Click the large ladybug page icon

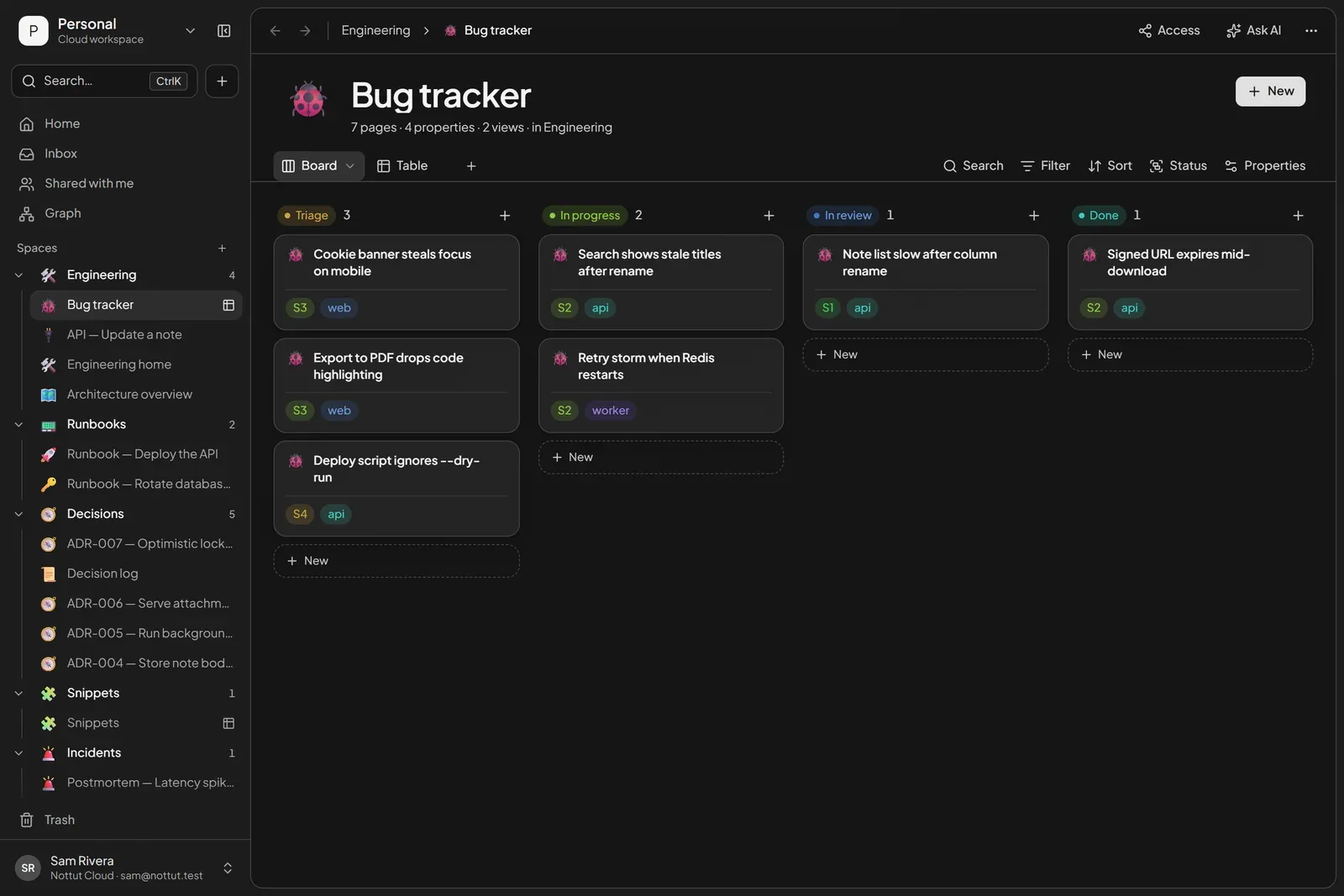(308, 100)
